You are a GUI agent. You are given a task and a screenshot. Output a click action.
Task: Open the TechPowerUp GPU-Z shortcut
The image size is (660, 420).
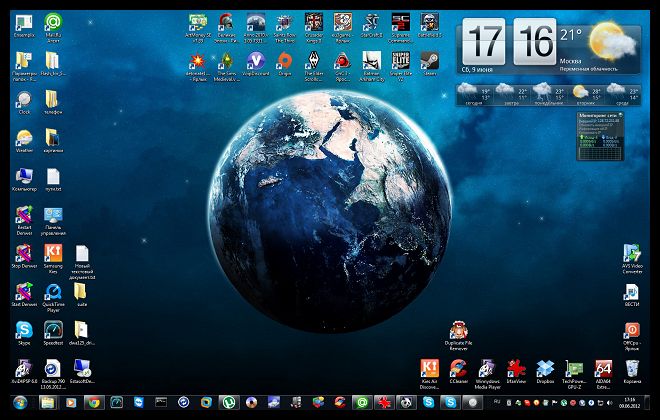coord(574,374)
